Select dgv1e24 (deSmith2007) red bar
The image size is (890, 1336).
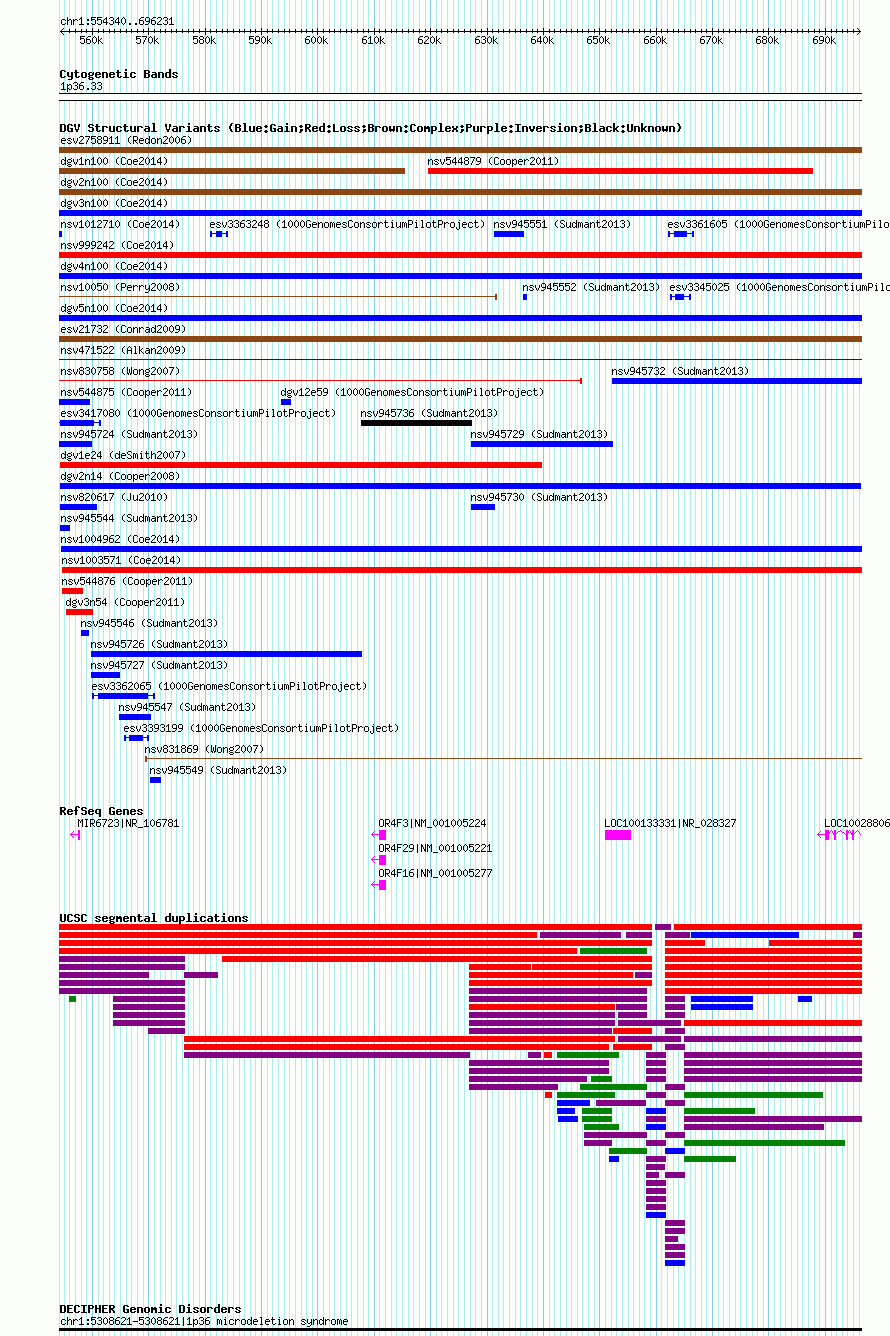(x=301, y=465)
